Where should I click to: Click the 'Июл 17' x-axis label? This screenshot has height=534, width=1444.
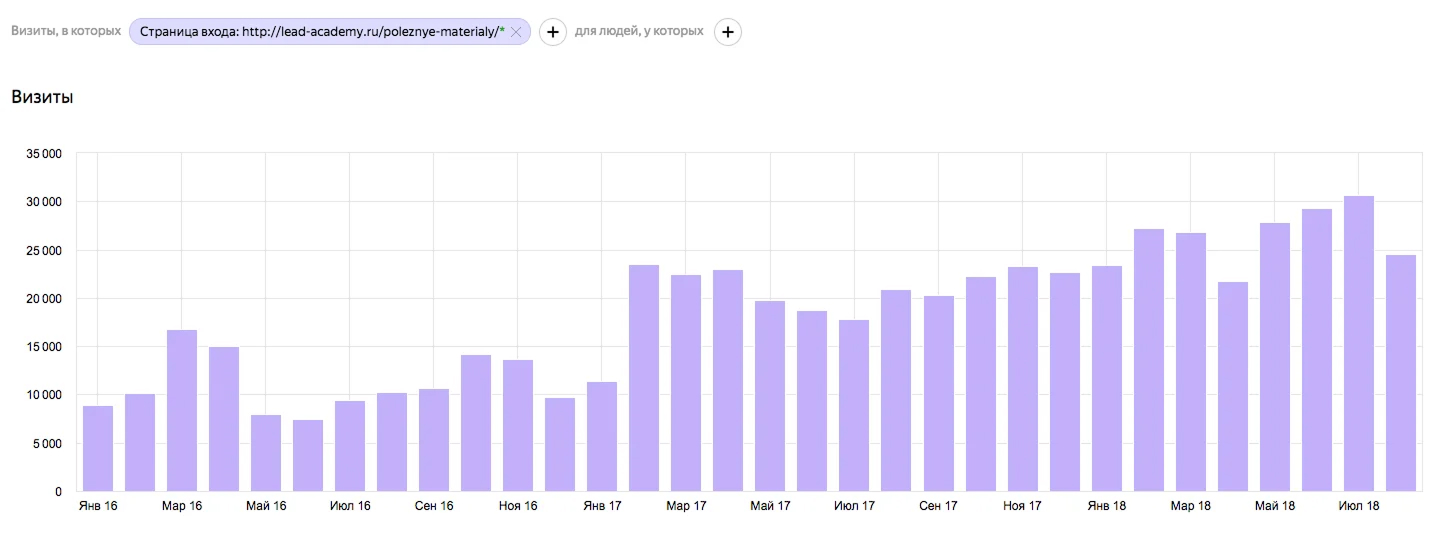pos(854,506)
